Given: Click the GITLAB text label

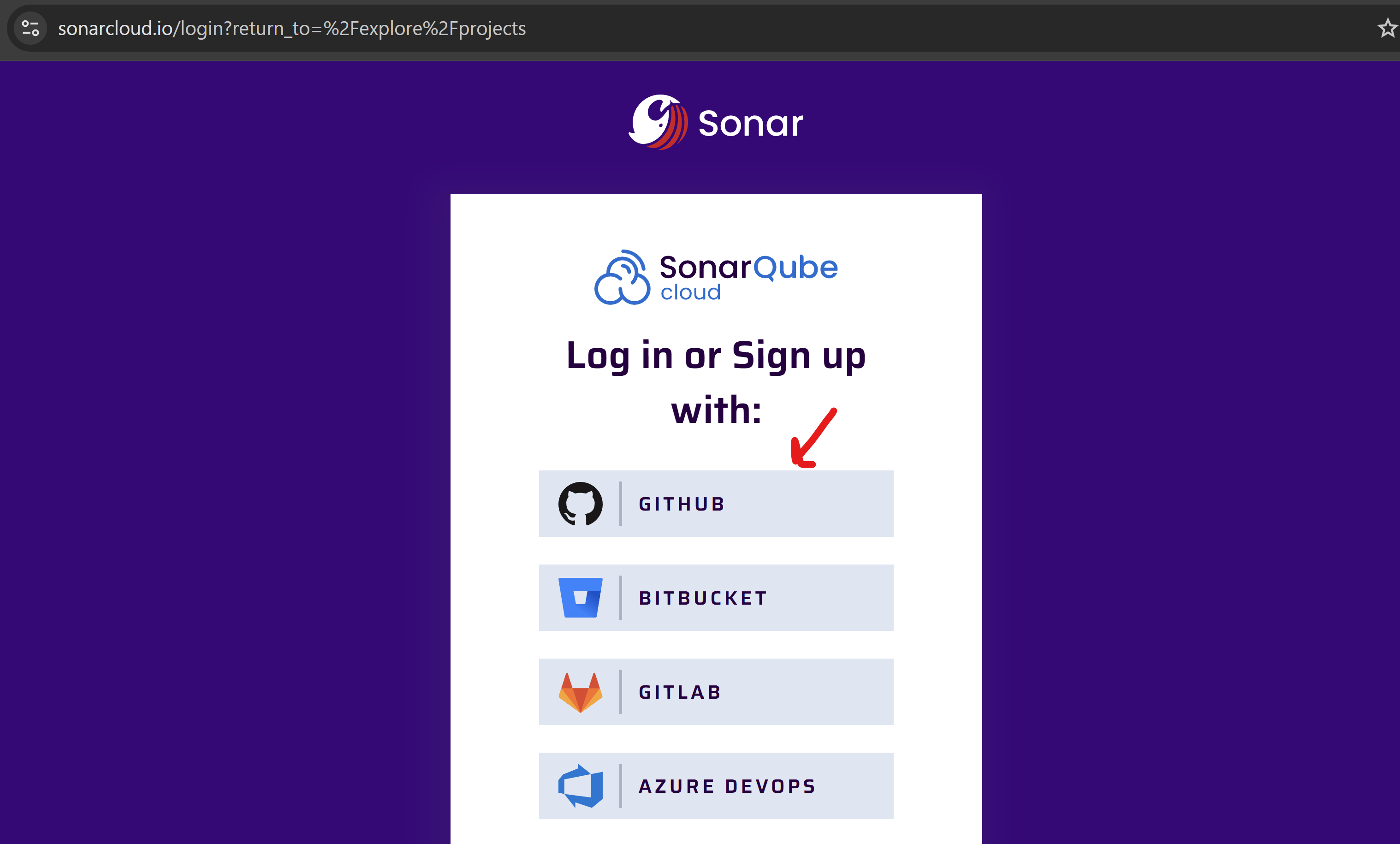Looking at the screenshot, I should point(680,692).
